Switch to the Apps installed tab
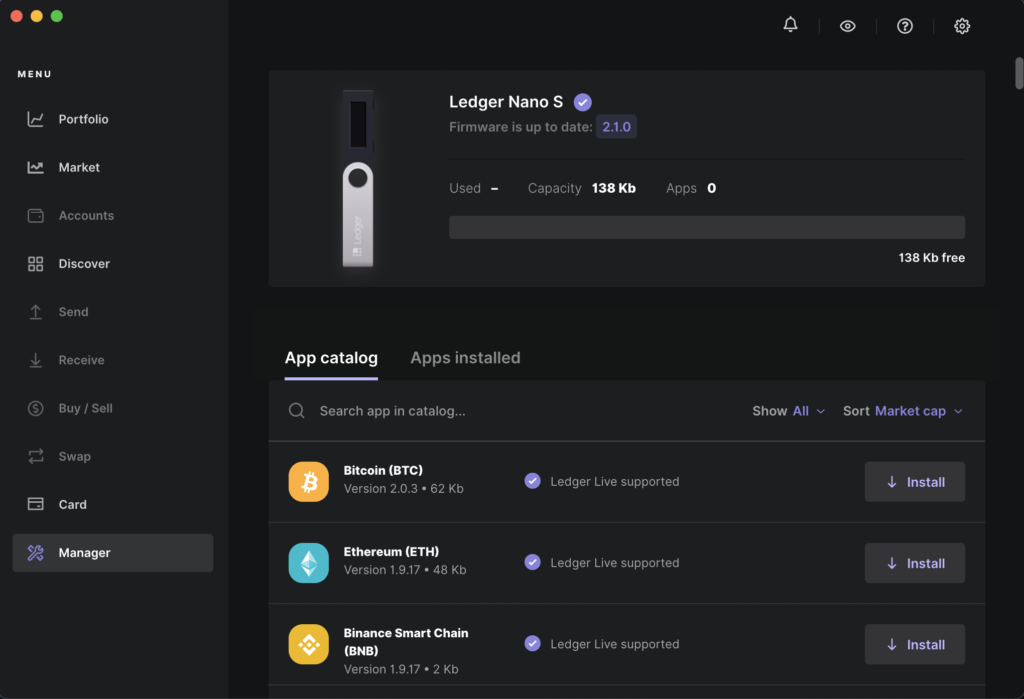Screen dimensions: 1024x699 465,358
